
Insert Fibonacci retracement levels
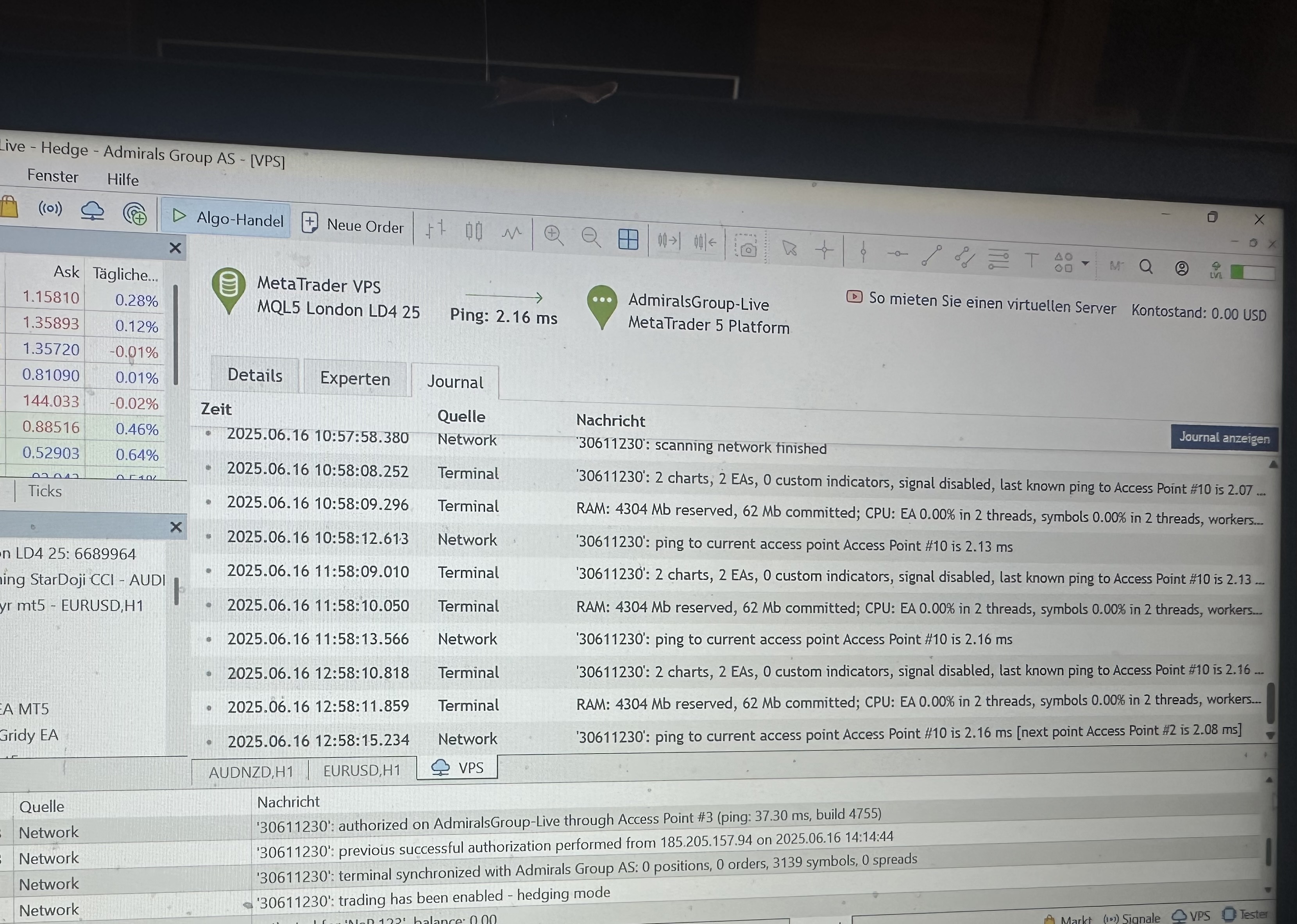point(998,258)
